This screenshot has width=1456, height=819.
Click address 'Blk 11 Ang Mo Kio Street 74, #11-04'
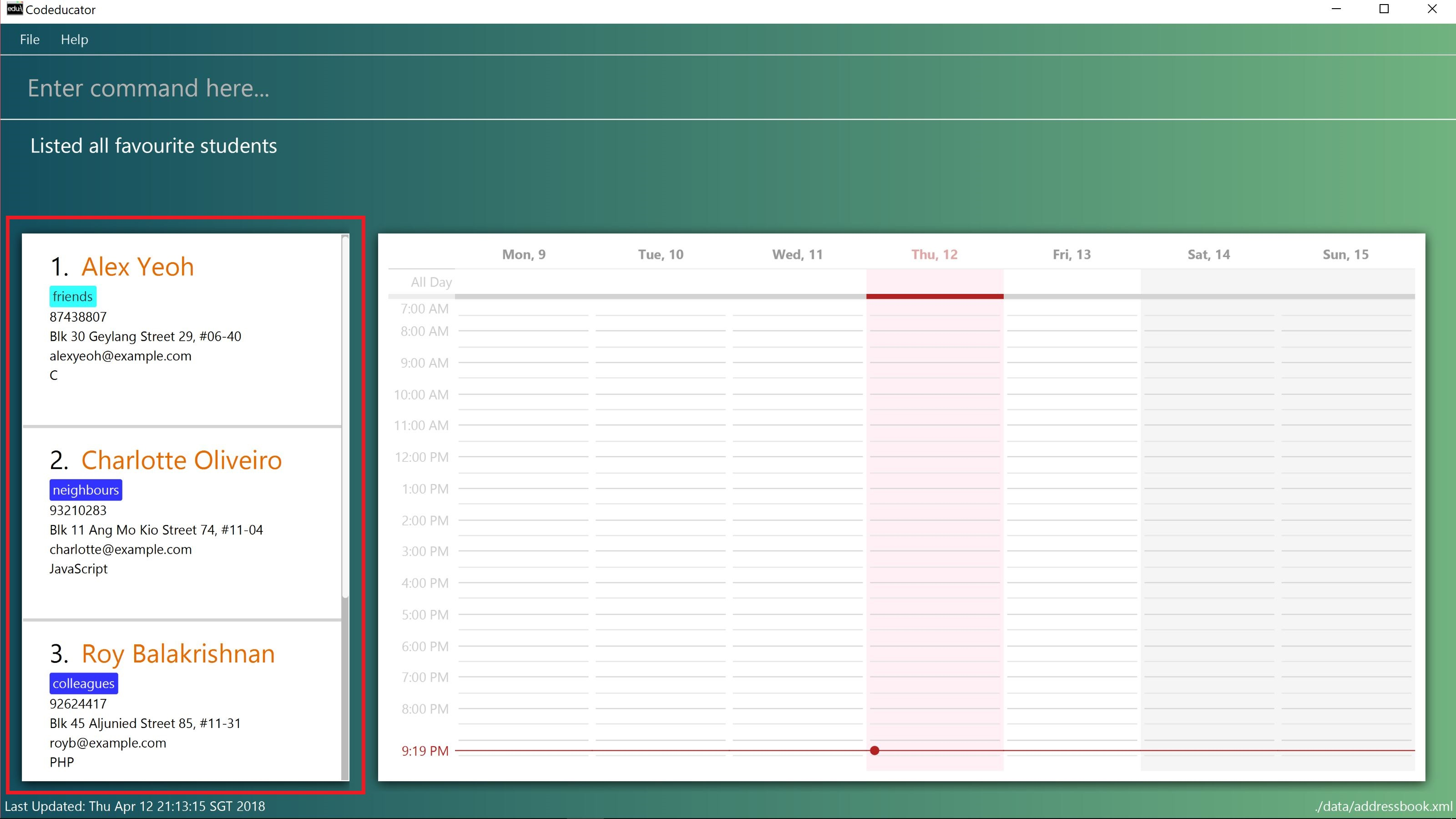[156, 530]
